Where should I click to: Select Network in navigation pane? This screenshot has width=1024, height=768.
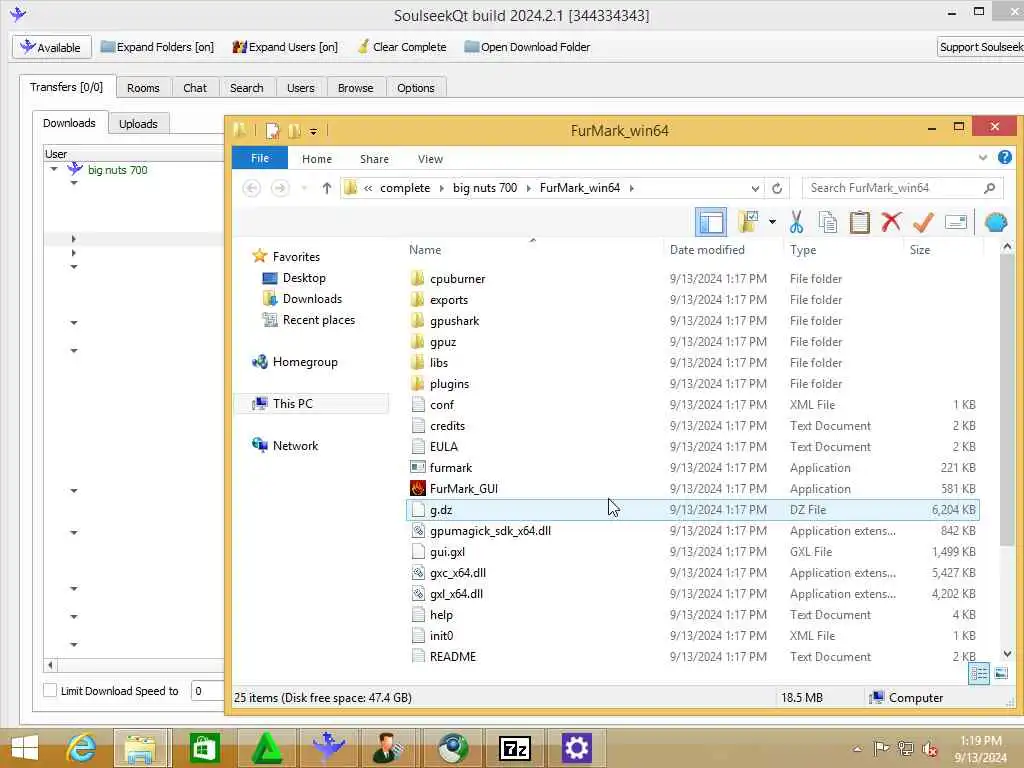(x=295, y=445)
